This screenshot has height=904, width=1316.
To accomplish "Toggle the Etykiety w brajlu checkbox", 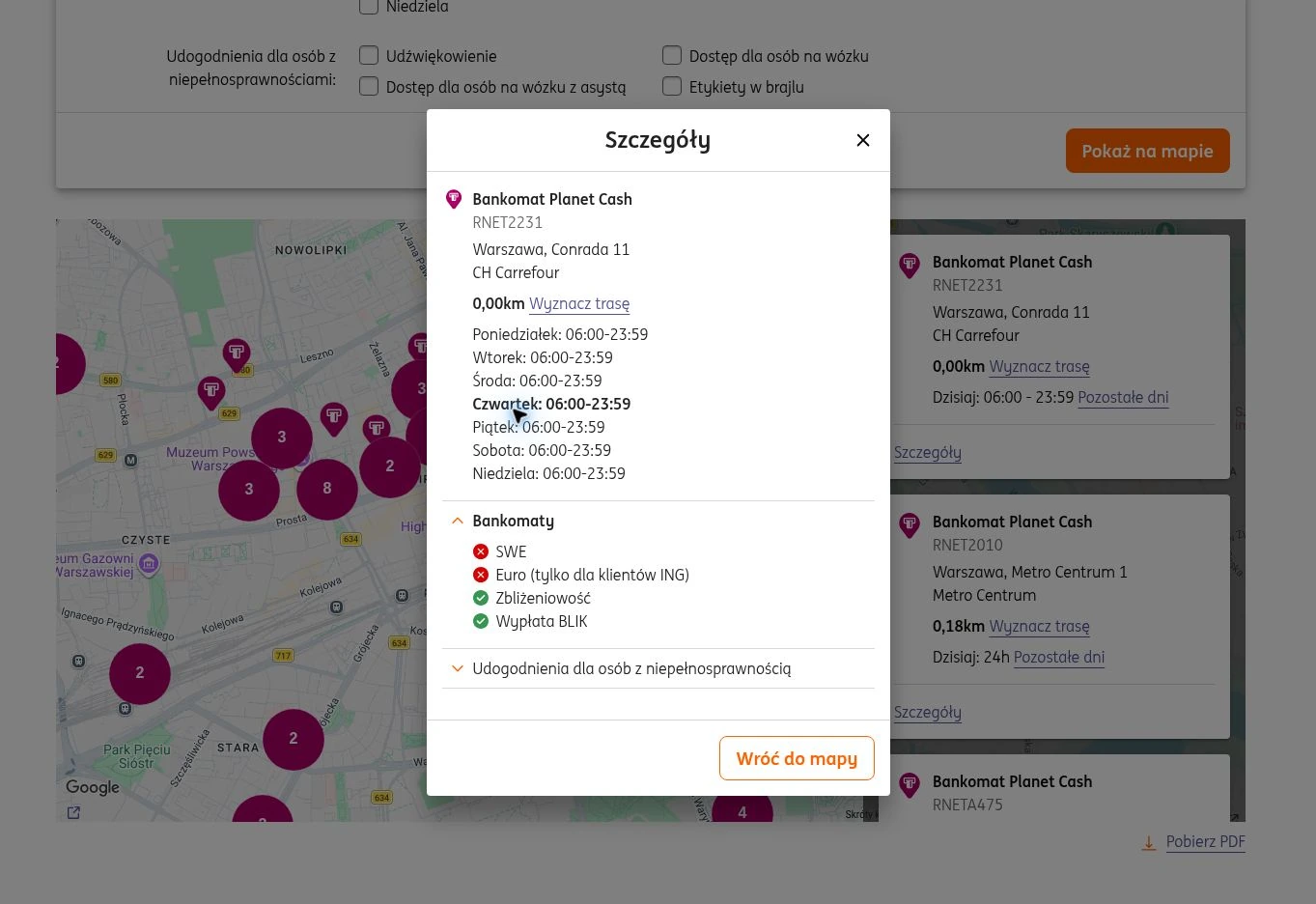I will click(x=672, y=87).
